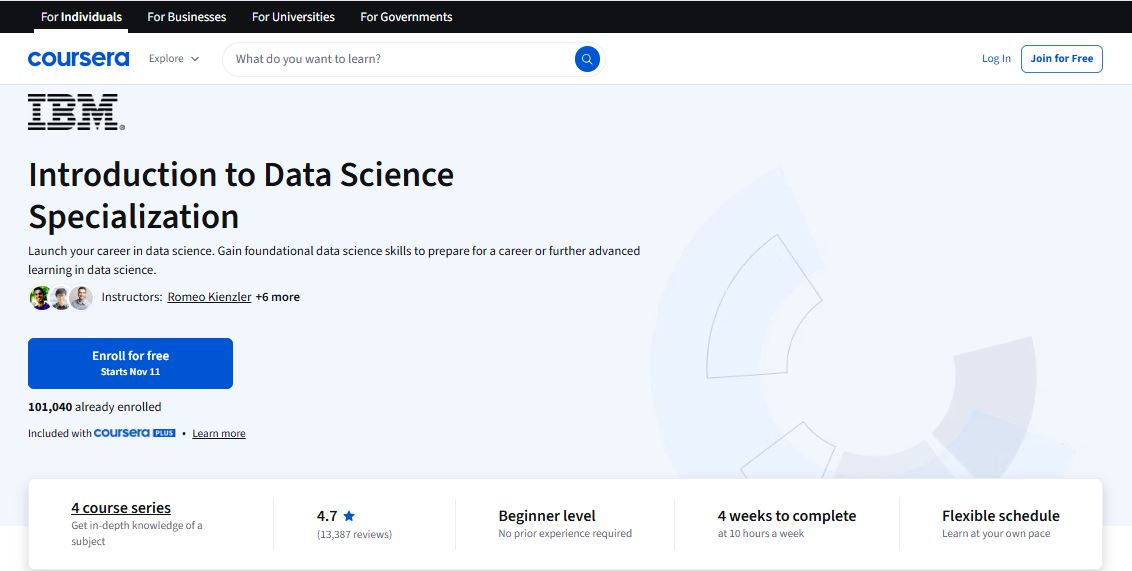The image size is (1132, 571).
Task: Click the at 10 hours a week text
Action: (761, 533)
